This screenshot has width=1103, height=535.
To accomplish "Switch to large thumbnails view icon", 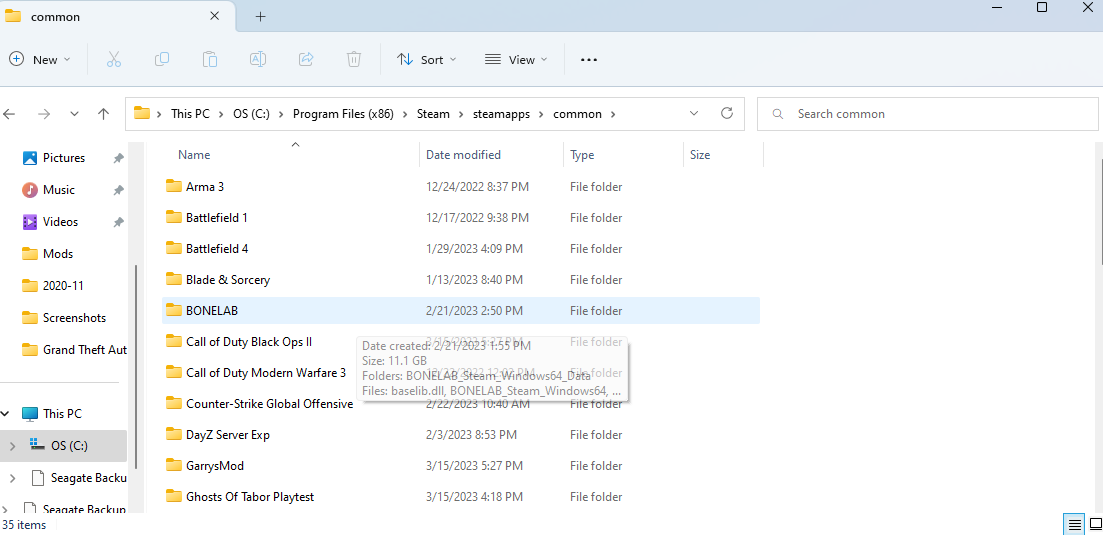I will [x=1095, y=524].
